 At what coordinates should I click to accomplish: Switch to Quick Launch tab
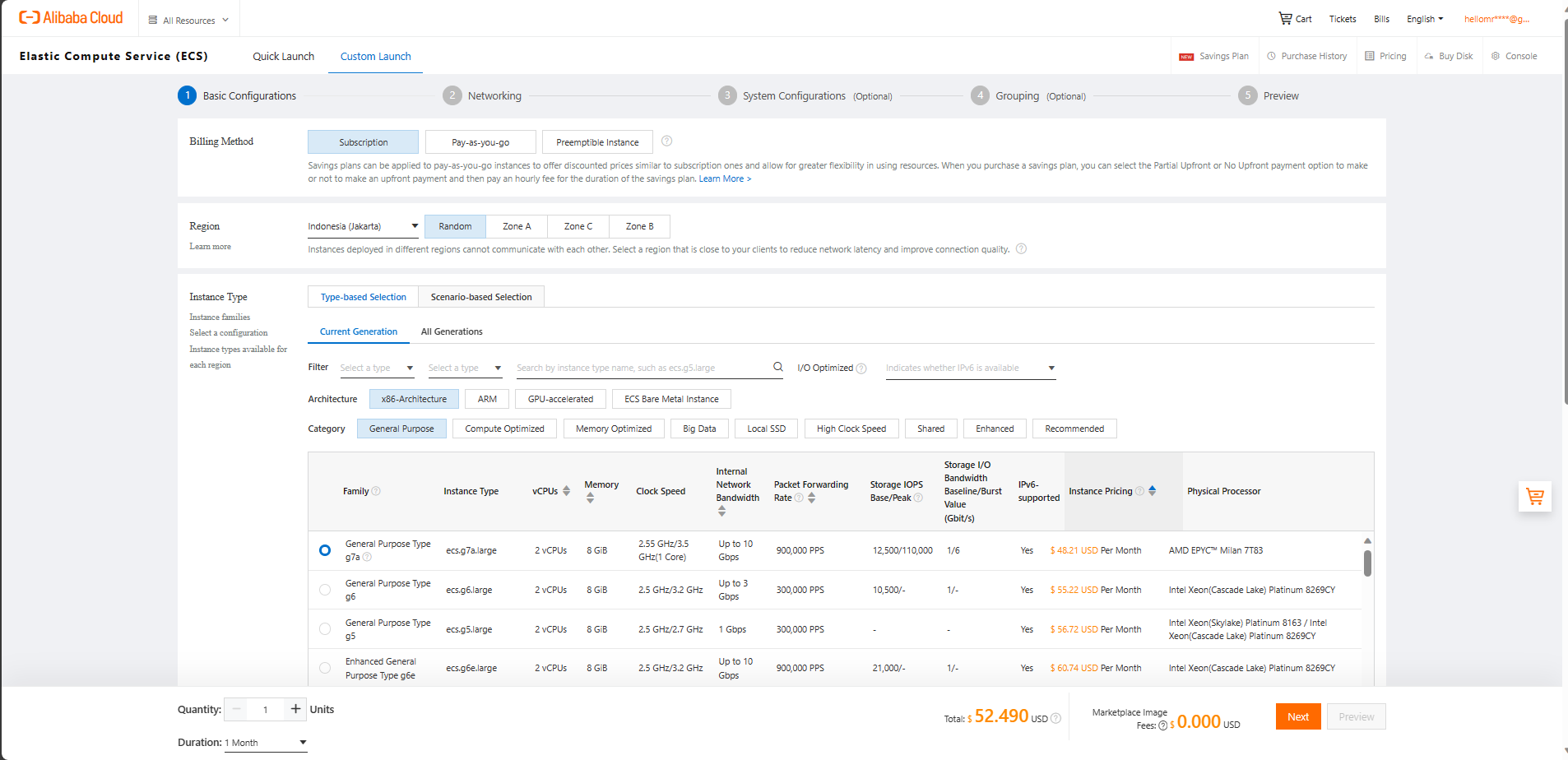(x=283, y=56)
